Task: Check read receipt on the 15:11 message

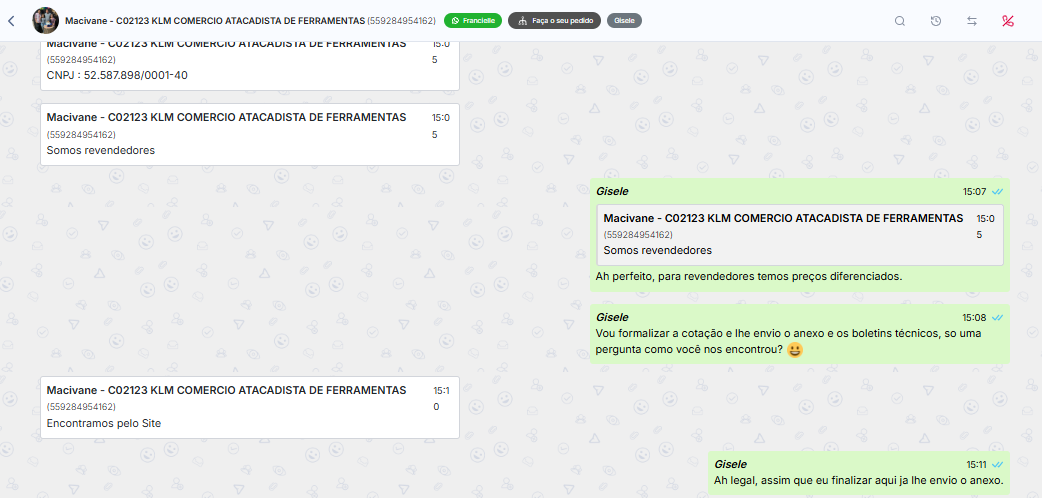Action: click(x=997, y=464)
